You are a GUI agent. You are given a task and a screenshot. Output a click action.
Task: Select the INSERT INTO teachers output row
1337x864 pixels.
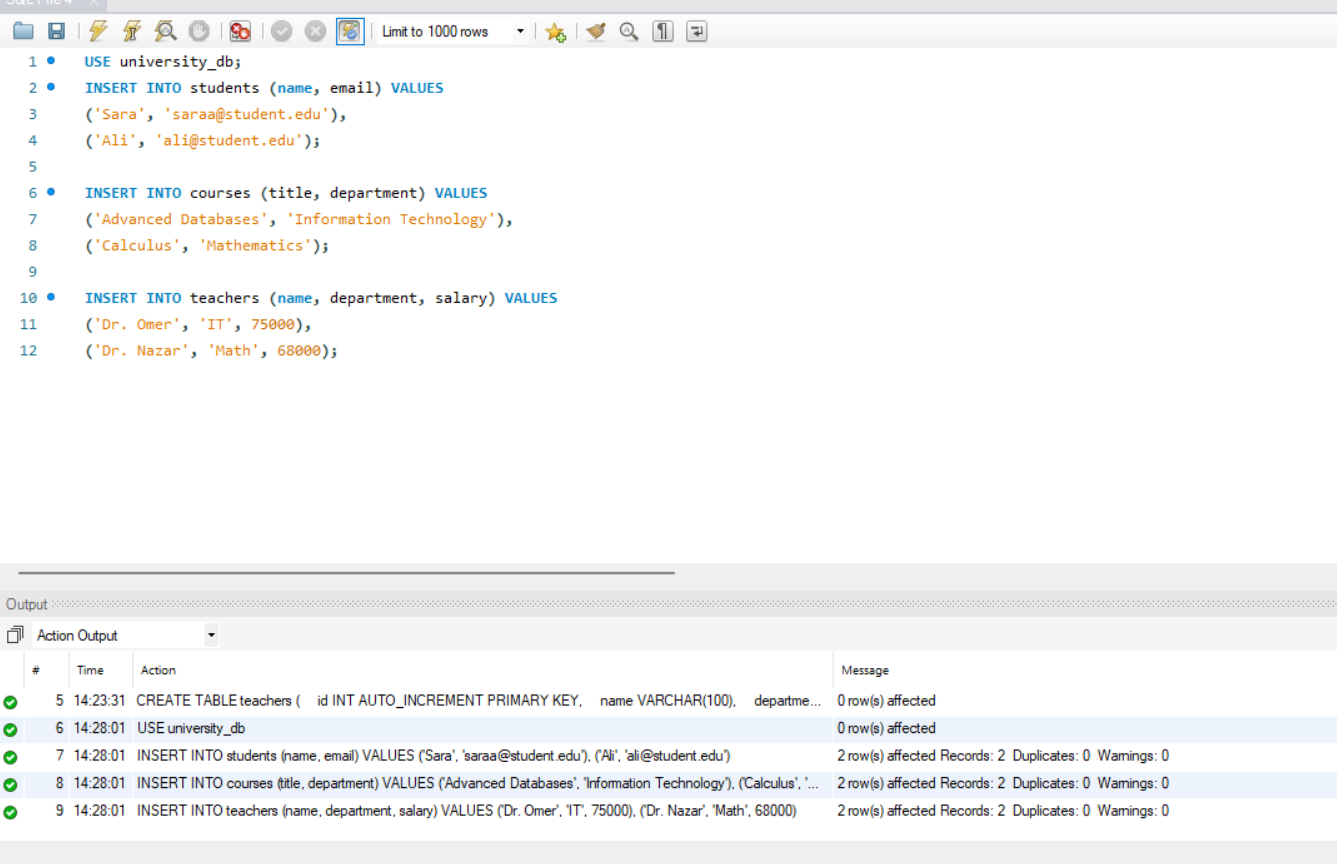pos(668,811)
